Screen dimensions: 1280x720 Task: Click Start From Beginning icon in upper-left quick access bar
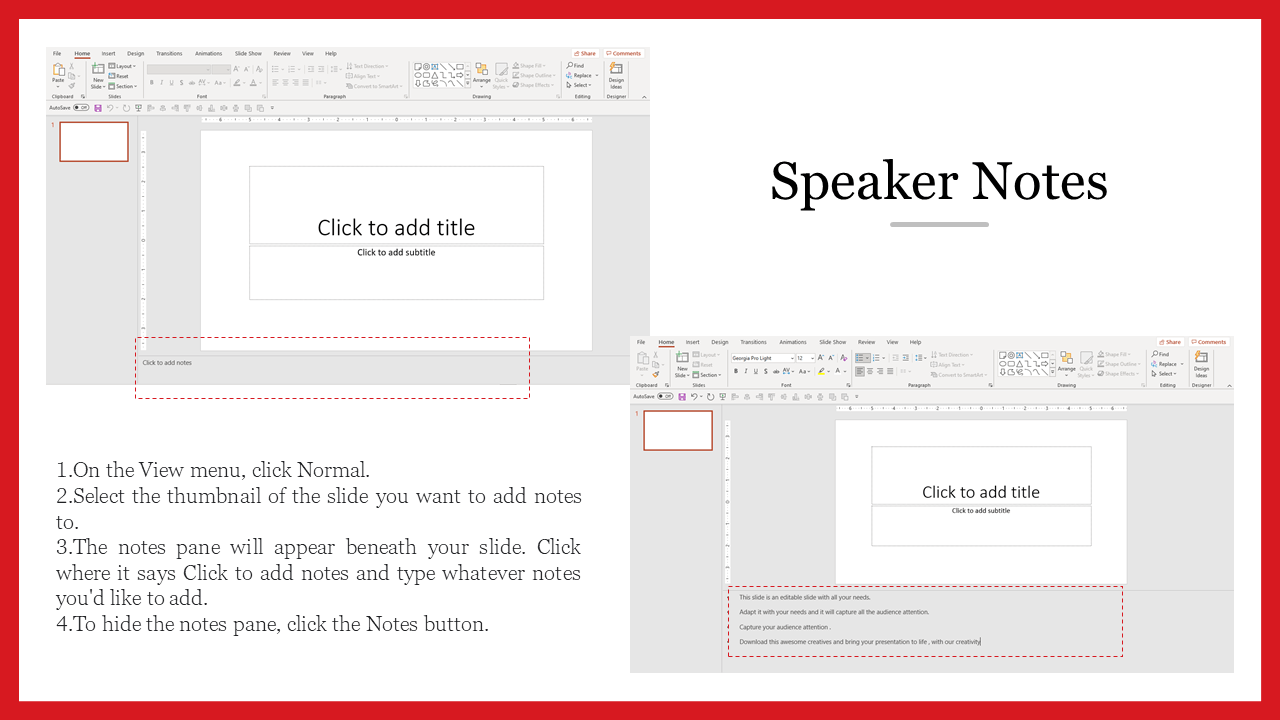pos(138,108)
